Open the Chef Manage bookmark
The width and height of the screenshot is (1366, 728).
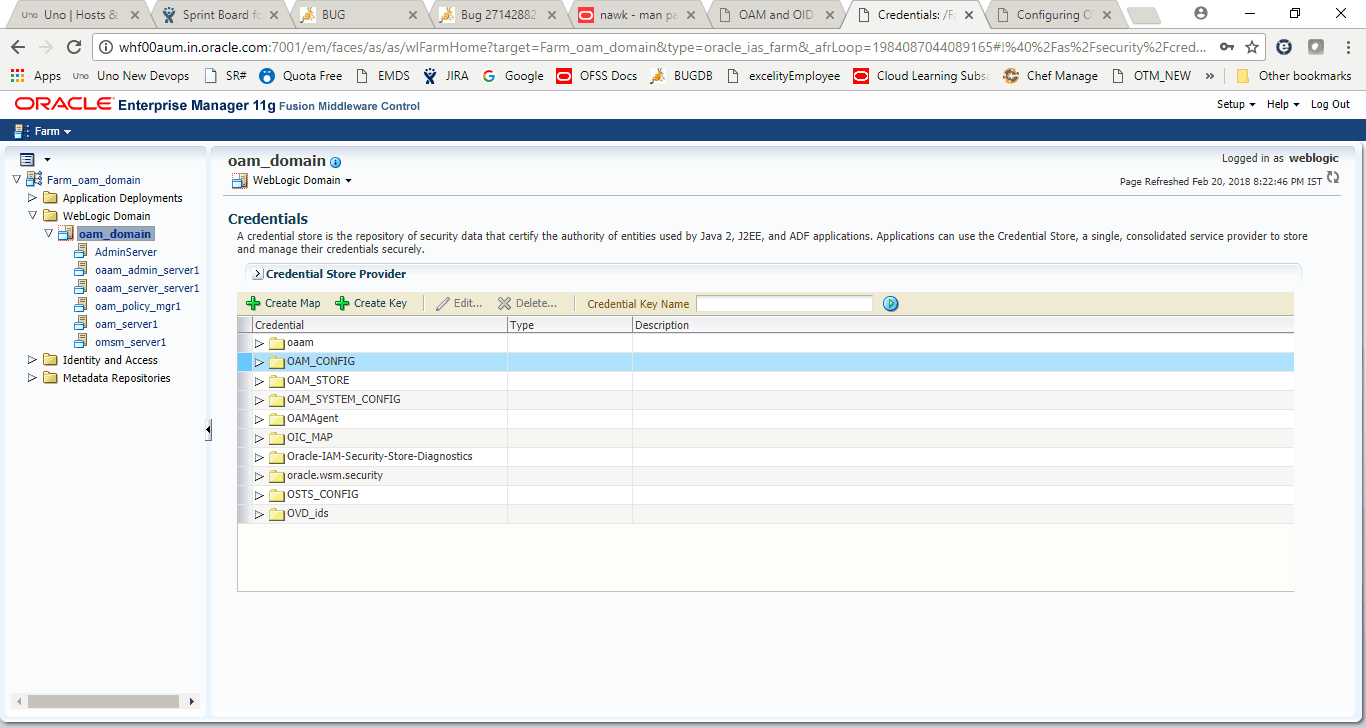click(1050, 76)
